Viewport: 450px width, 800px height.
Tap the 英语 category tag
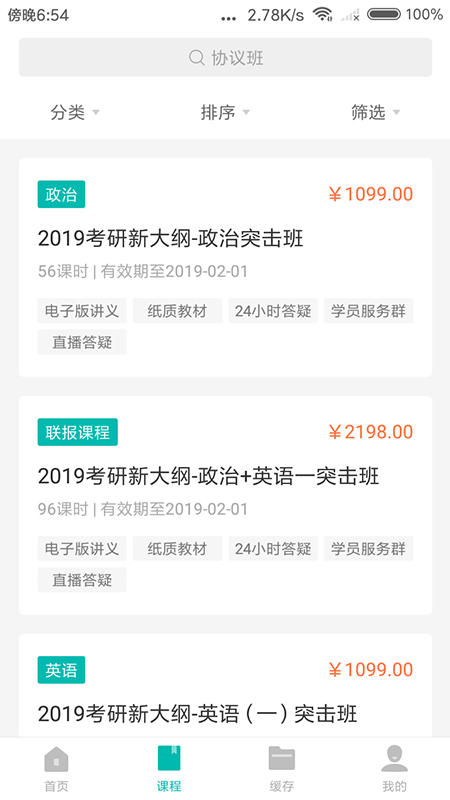tap(61, 670)
